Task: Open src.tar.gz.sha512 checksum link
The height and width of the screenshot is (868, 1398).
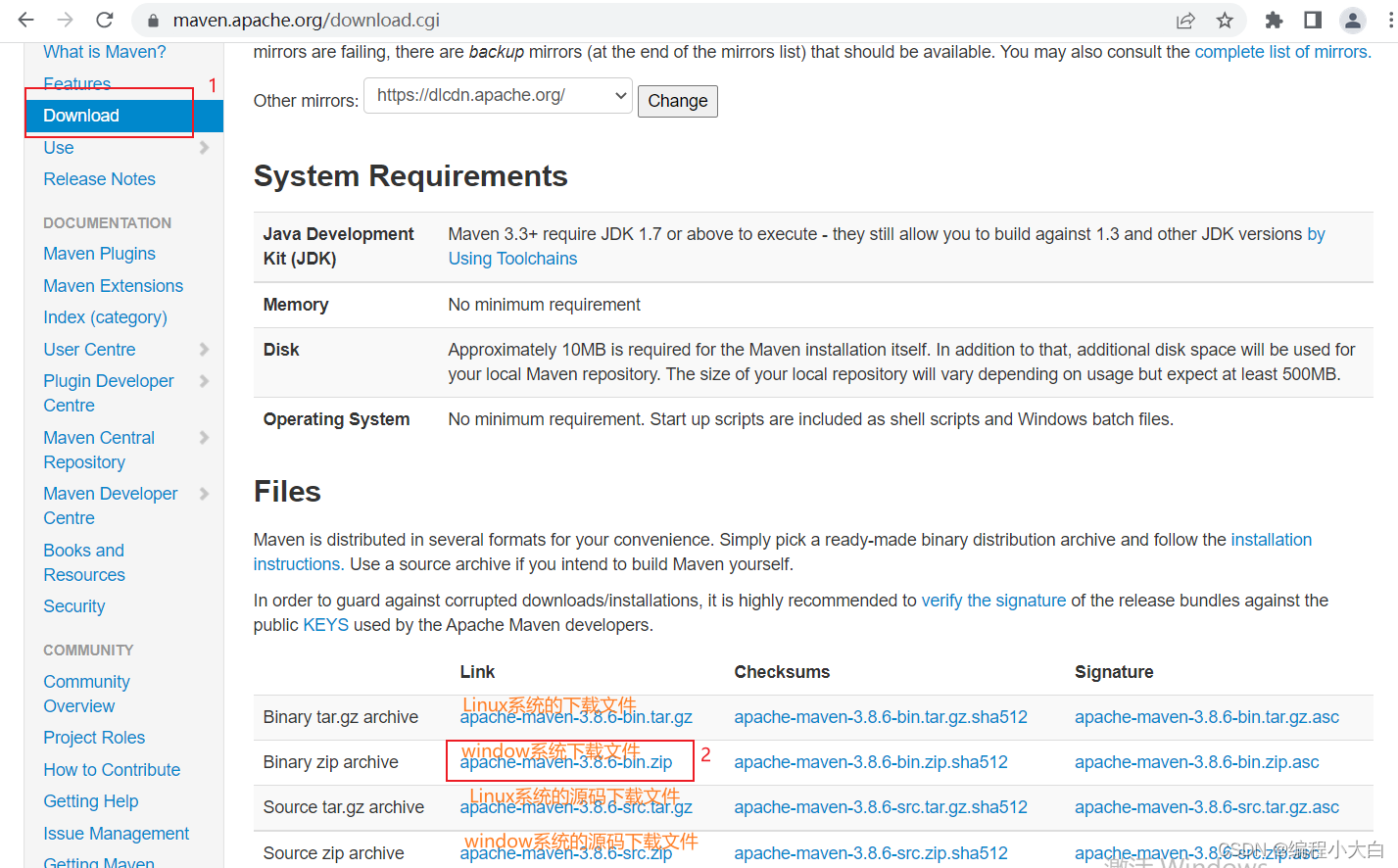Action: pyautogui.click(x=881, y=807)
